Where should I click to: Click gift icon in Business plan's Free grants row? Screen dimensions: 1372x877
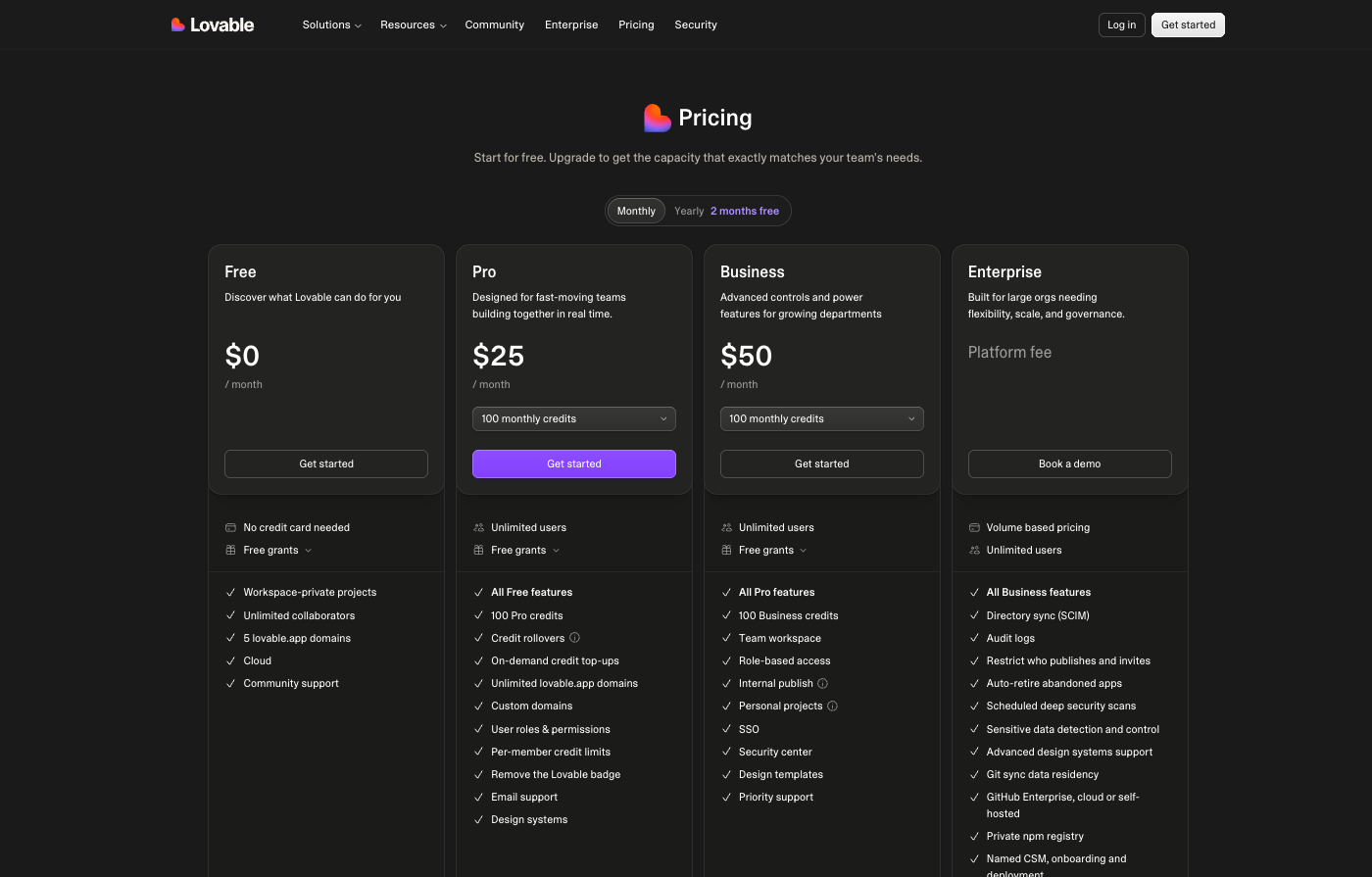tap(727, 551)
